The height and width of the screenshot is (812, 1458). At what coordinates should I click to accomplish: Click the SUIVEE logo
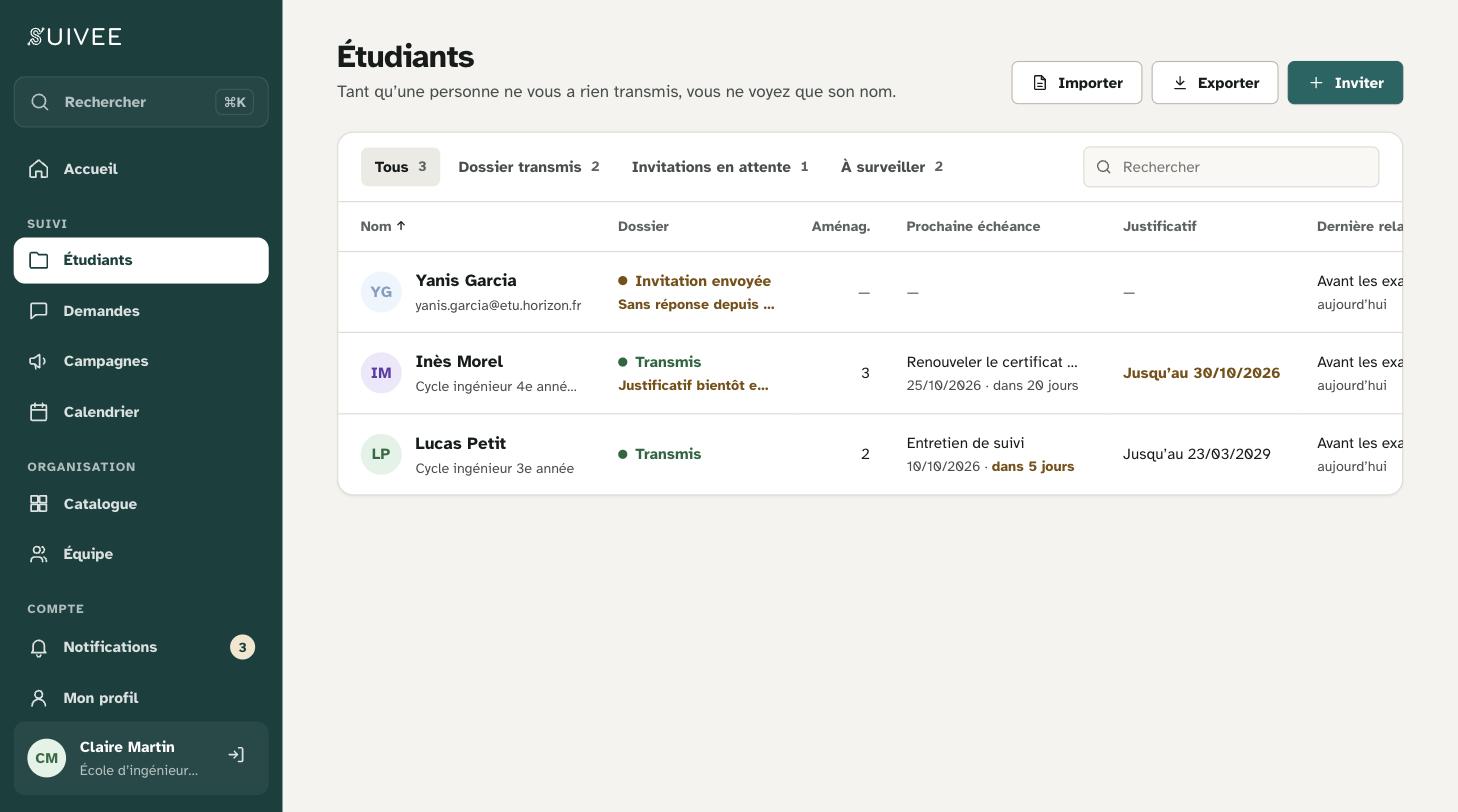pos(75,37)
